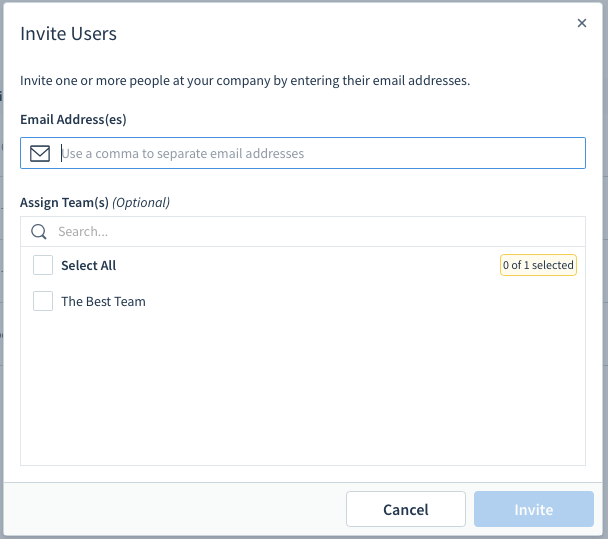The width and height of the screenshot is (608, 539).
Task: Click the envelope icon in email field
Action: 40,153
